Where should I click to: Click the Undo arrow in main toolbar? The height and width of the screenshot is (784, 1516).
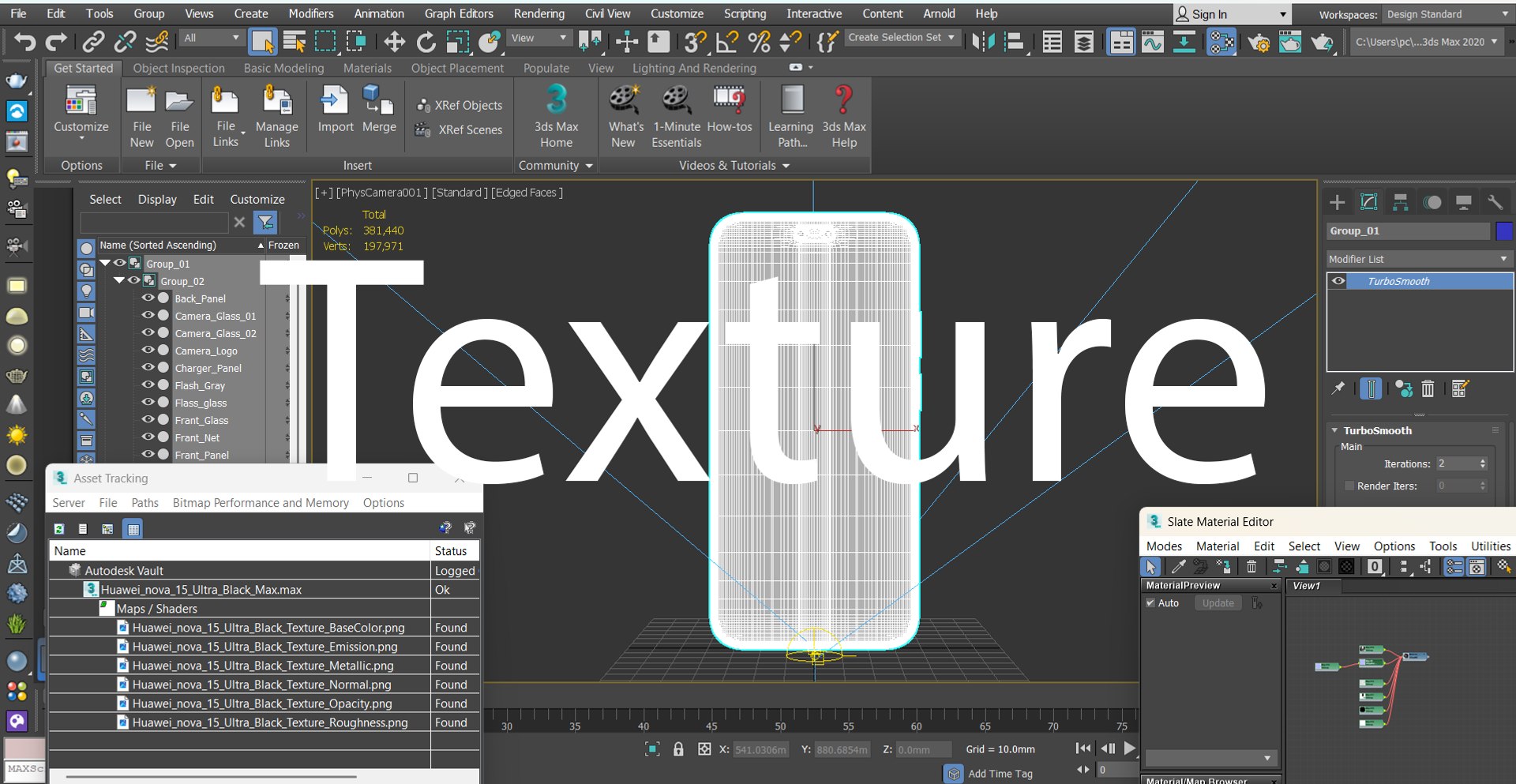pyautogui.click(x=24, y=41)
